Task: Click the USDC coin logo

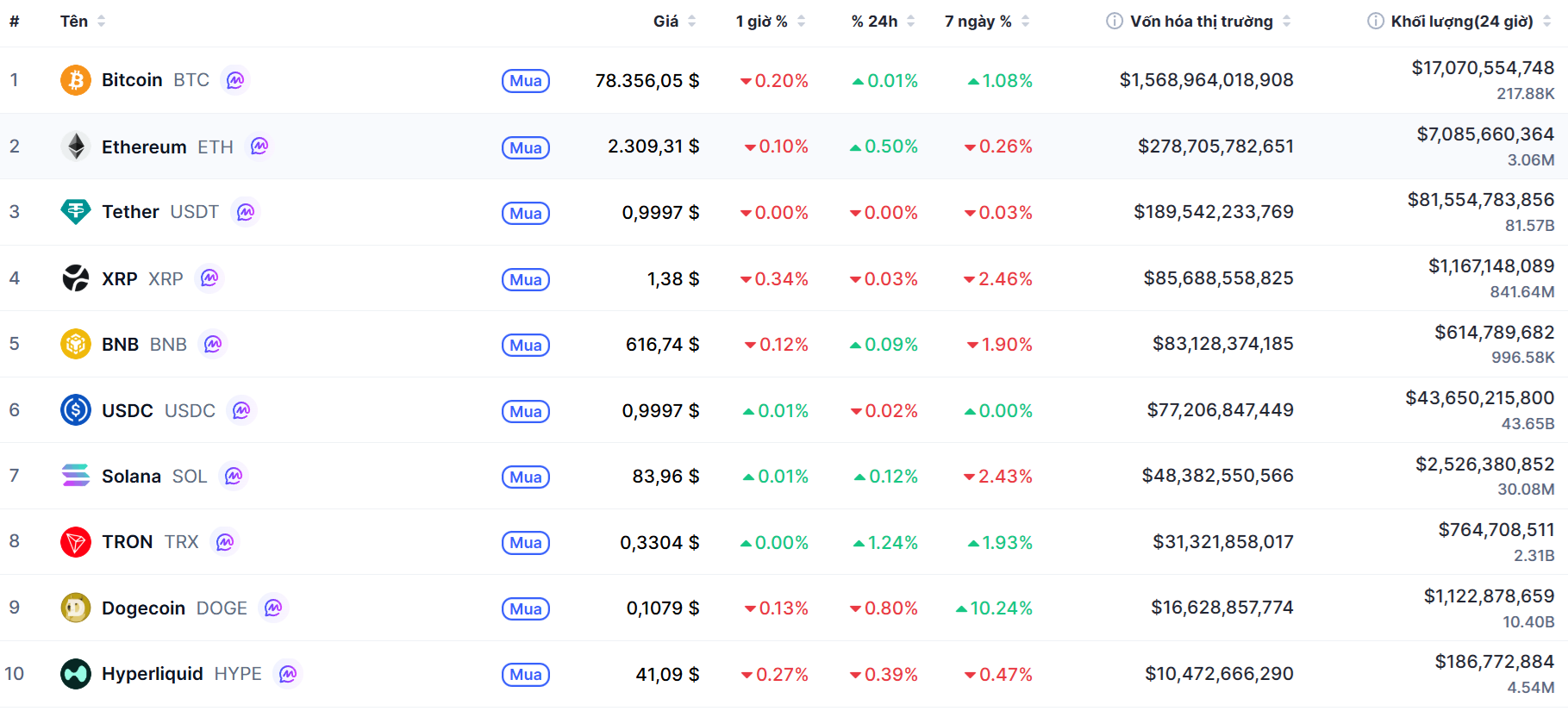Action: pyautogui.click(x=76, y=410)
